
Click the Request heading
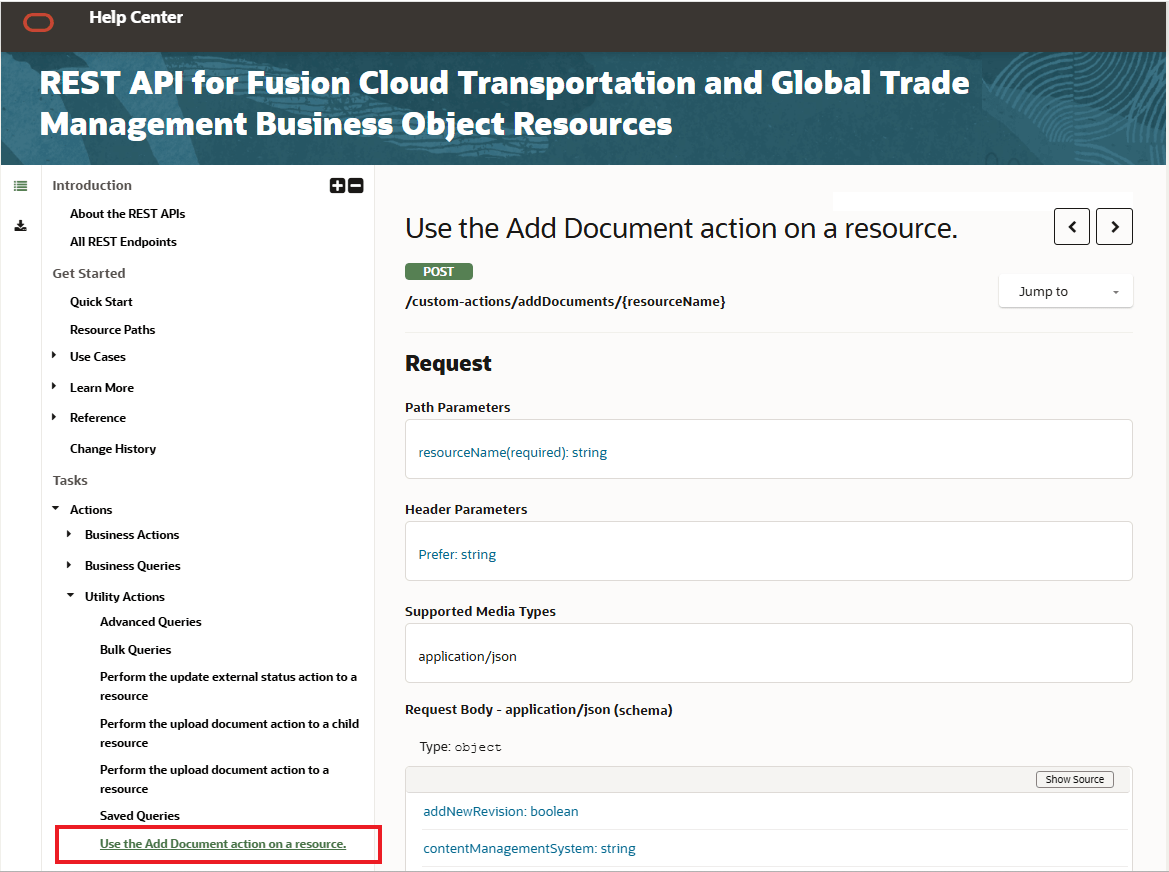tap(448, 364)
